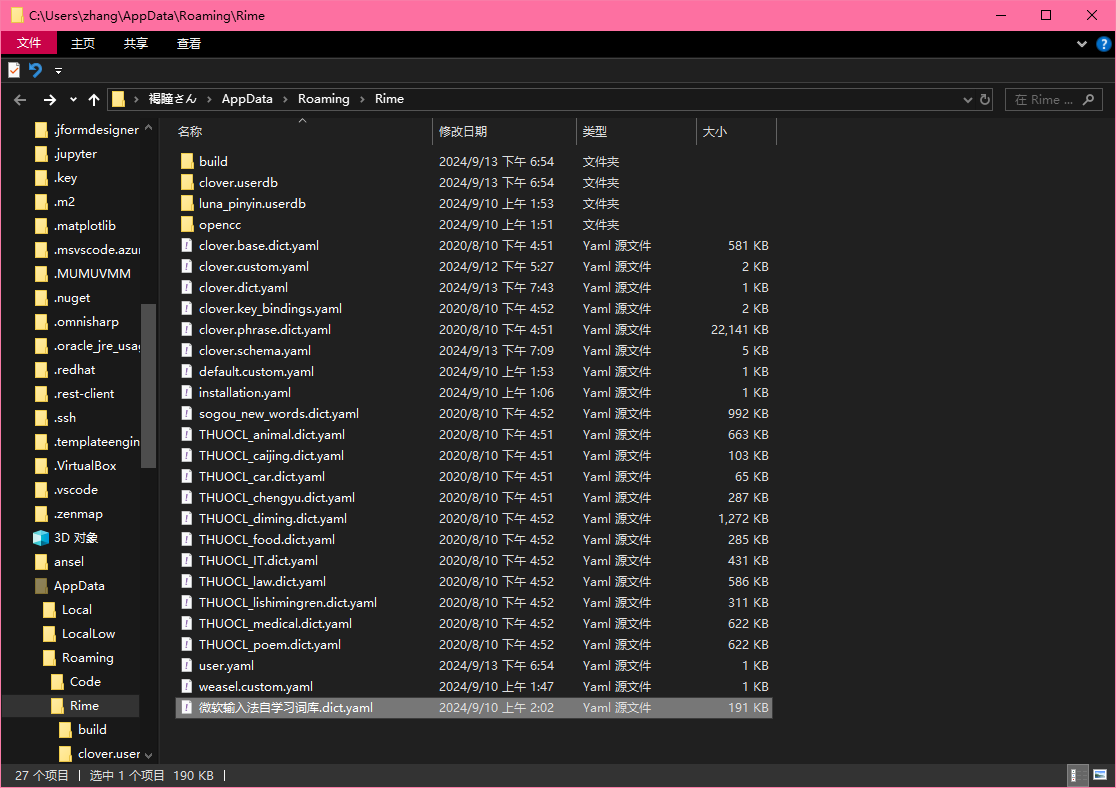
Task: Click the Undo icon in quick access toolbar
Action: click(35, 70)
